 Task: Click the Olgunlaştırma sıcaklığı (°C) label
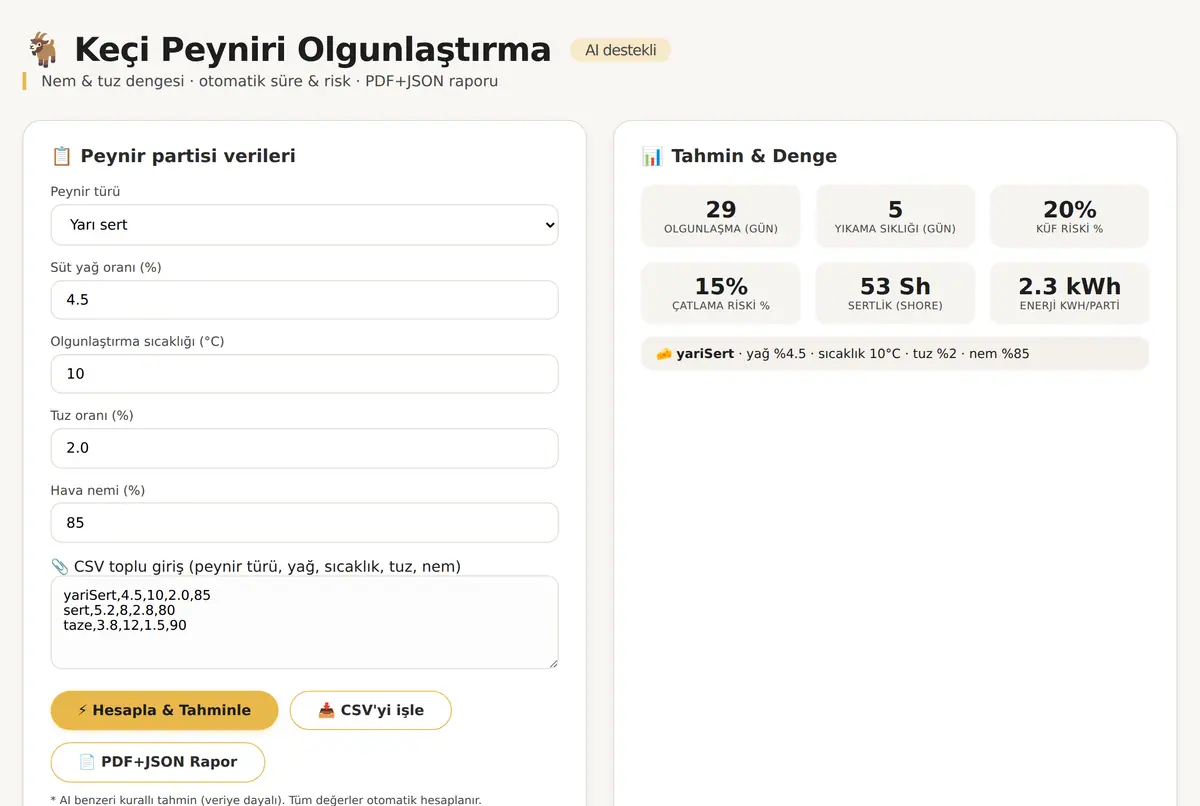tap(138, 341)
